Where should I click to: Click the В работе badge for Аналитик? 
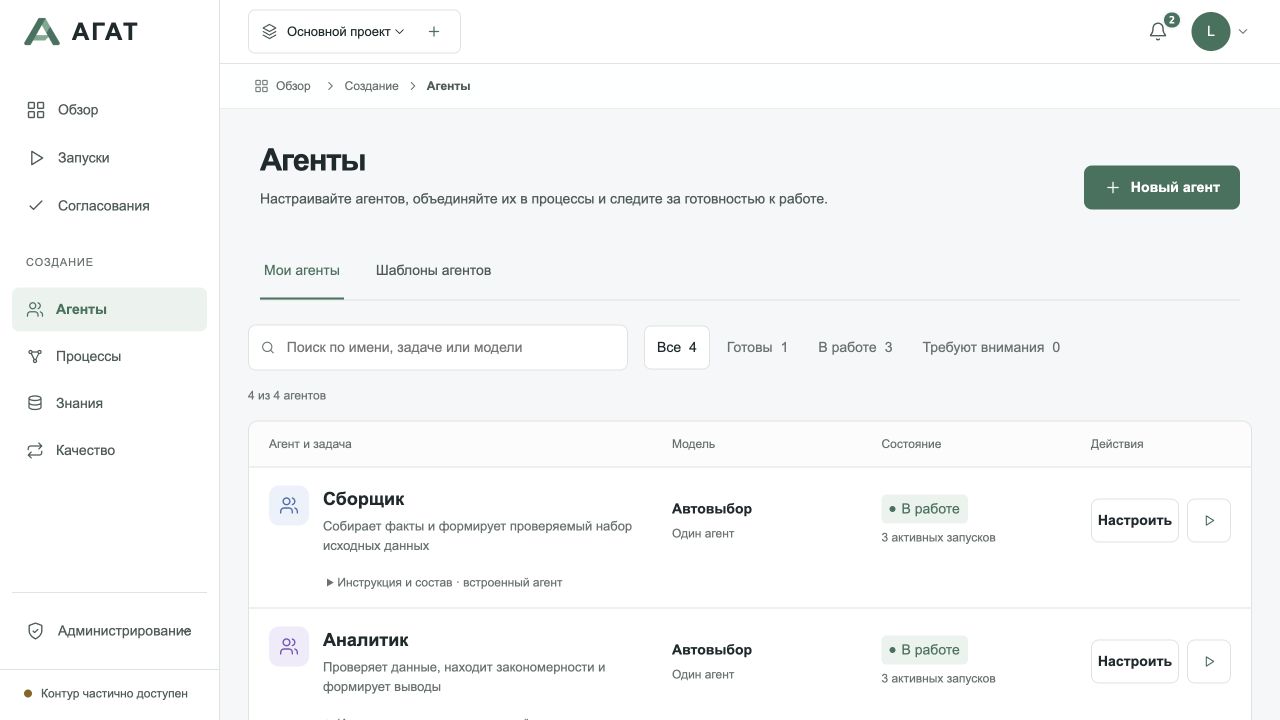[924, 650]
